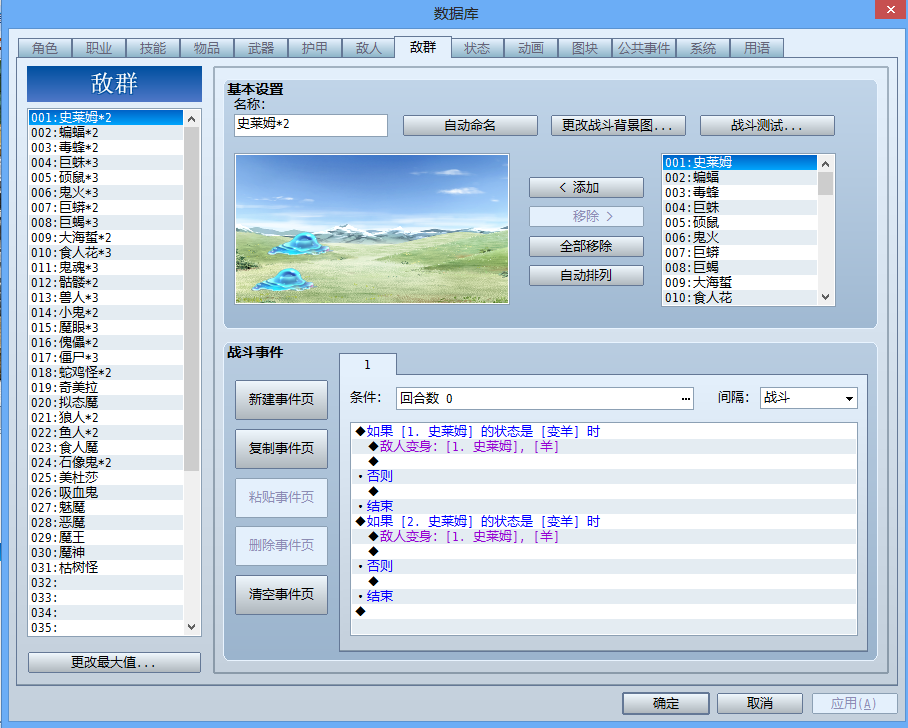Click the troop 名称 input field

pos(311,125)
